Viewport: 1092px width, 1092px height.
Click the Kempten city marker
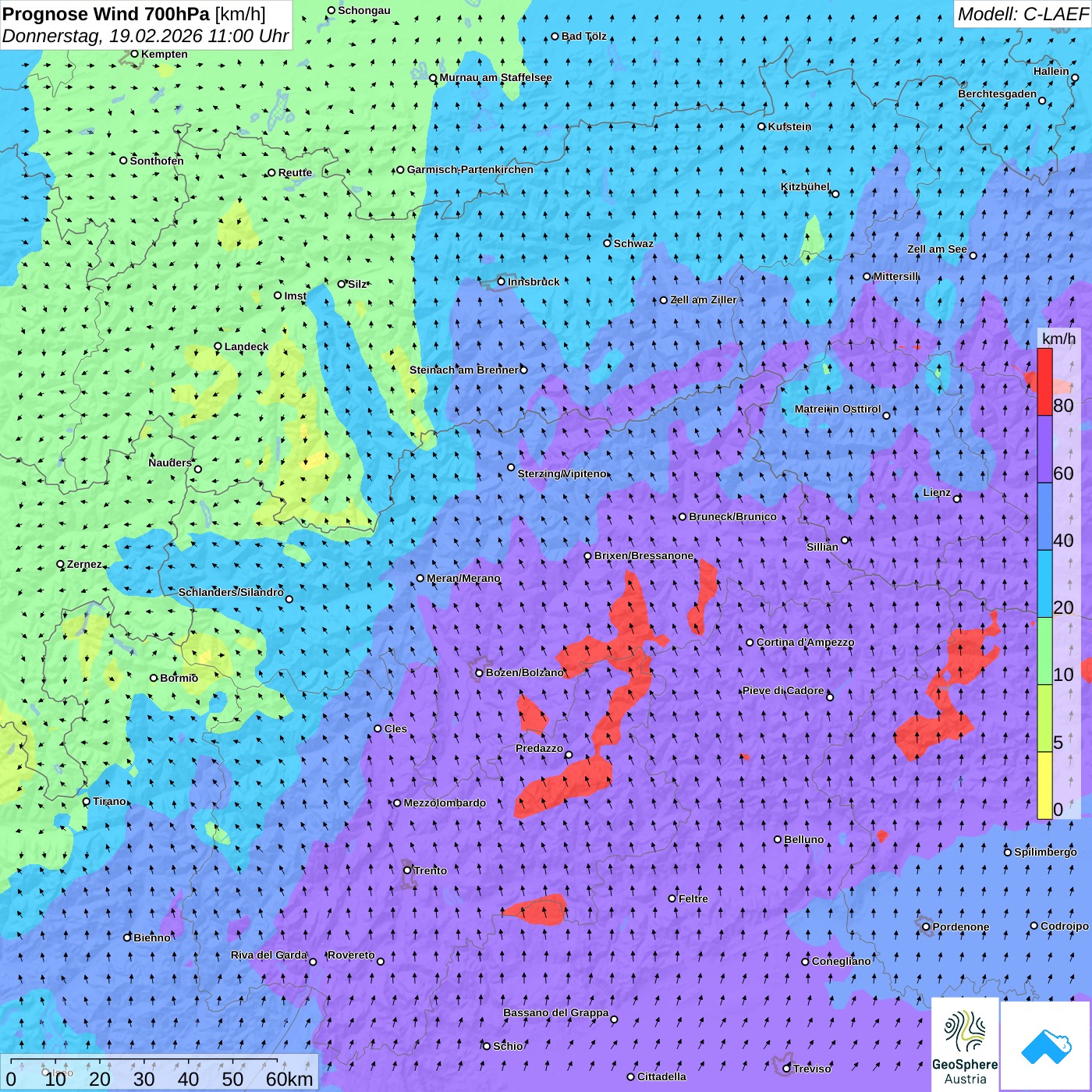pyautogui.click(x=134, y=54)
